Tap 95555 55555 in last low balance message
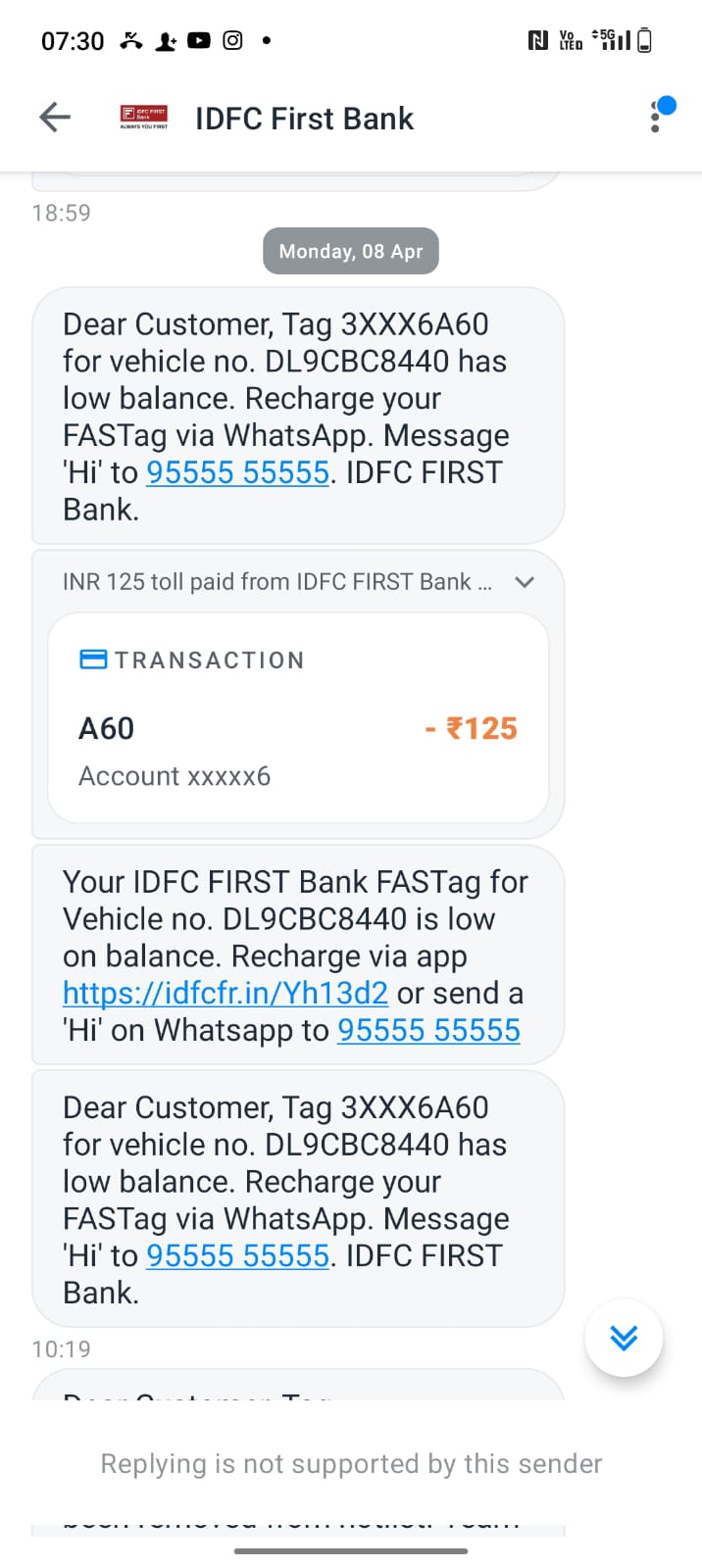 tap(237, 1255)
